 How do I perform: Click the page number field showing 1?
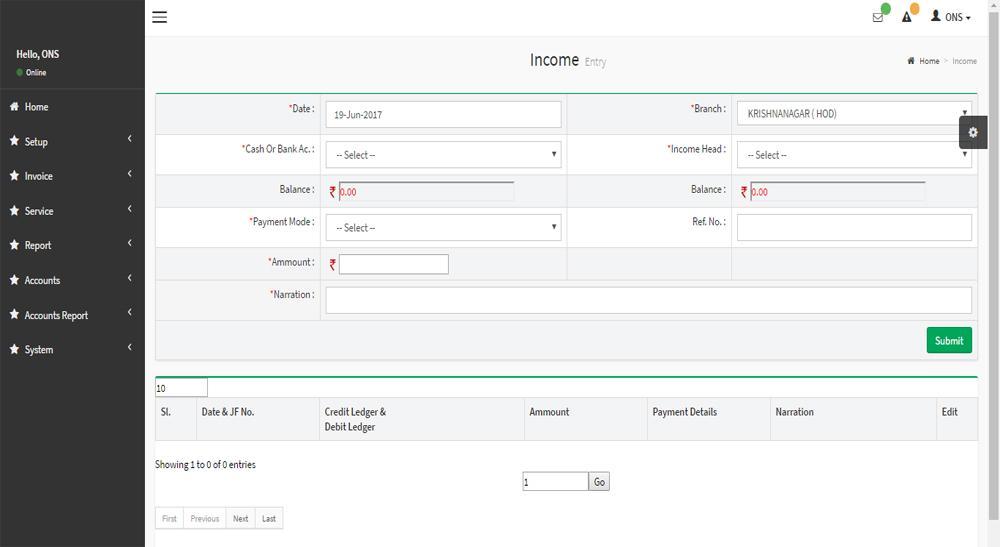coord(555,482)
